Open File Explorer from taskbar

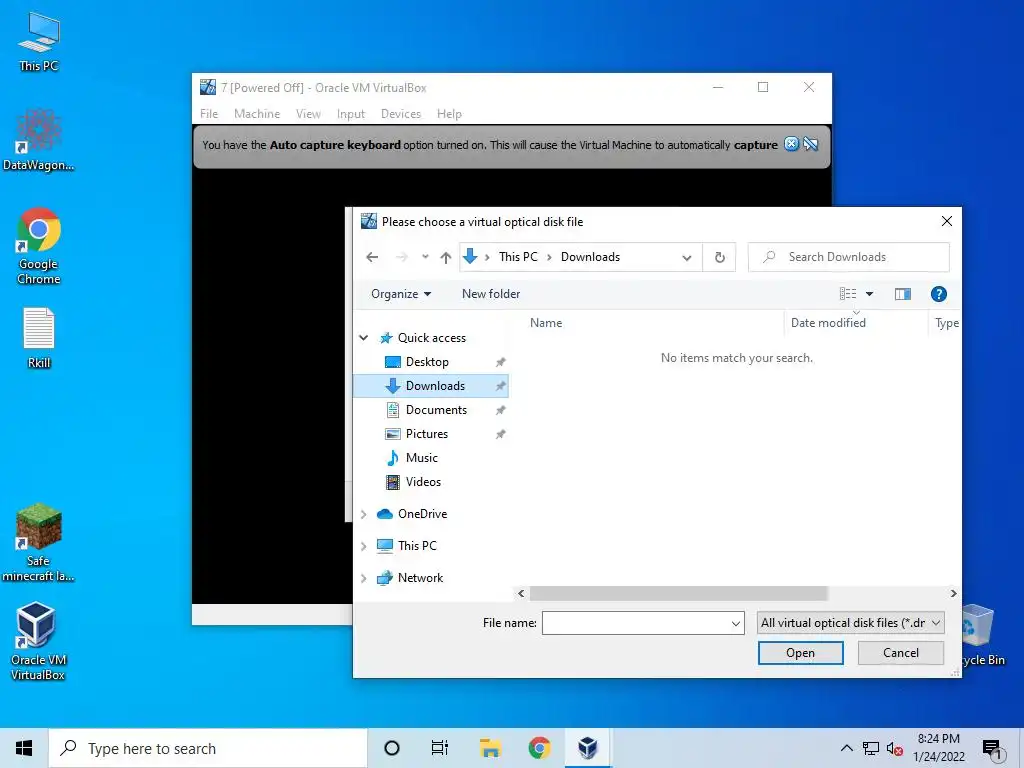(x=490, y=748)
